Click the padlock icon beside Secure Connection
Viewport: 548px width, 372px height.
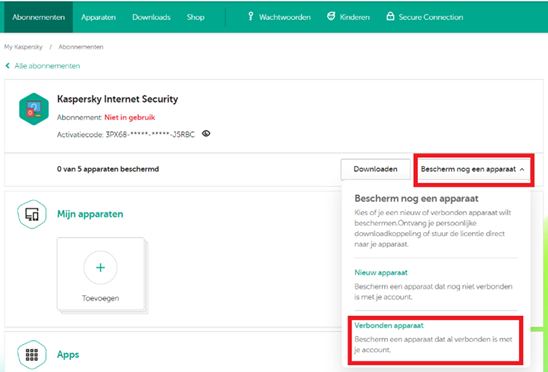(390, 16)
